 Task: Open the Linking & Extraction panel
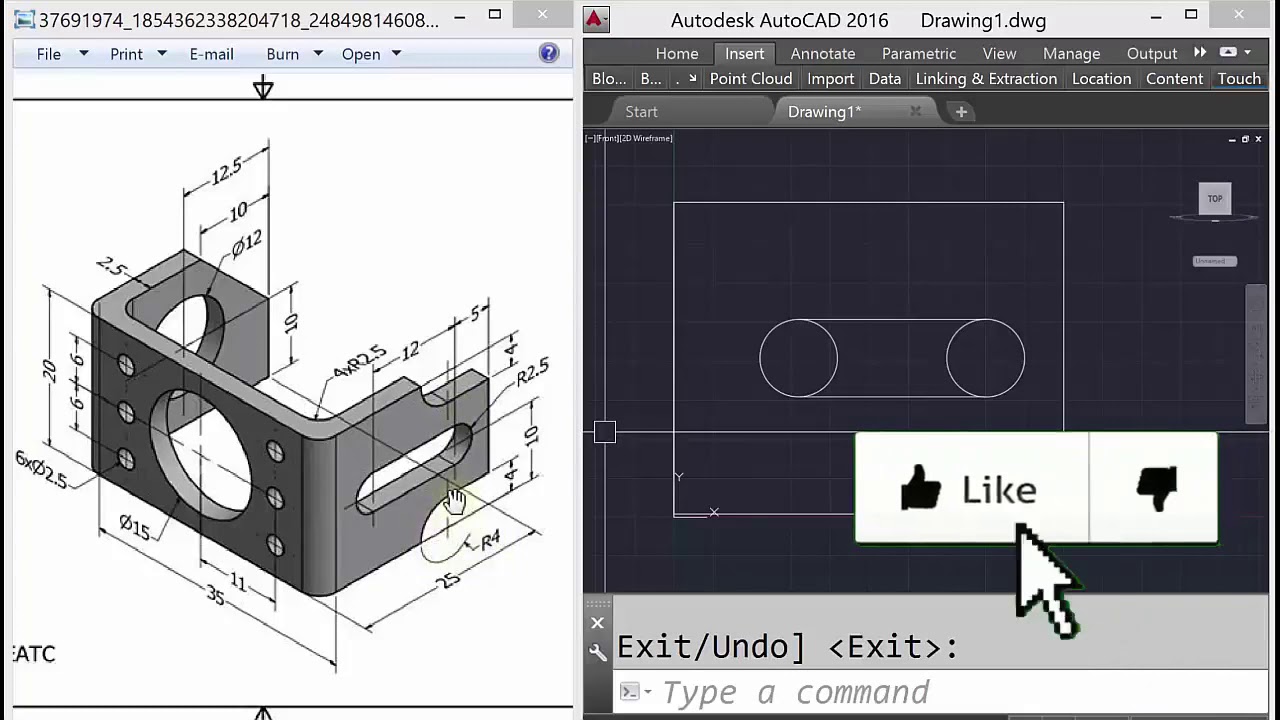coord(986,79)
